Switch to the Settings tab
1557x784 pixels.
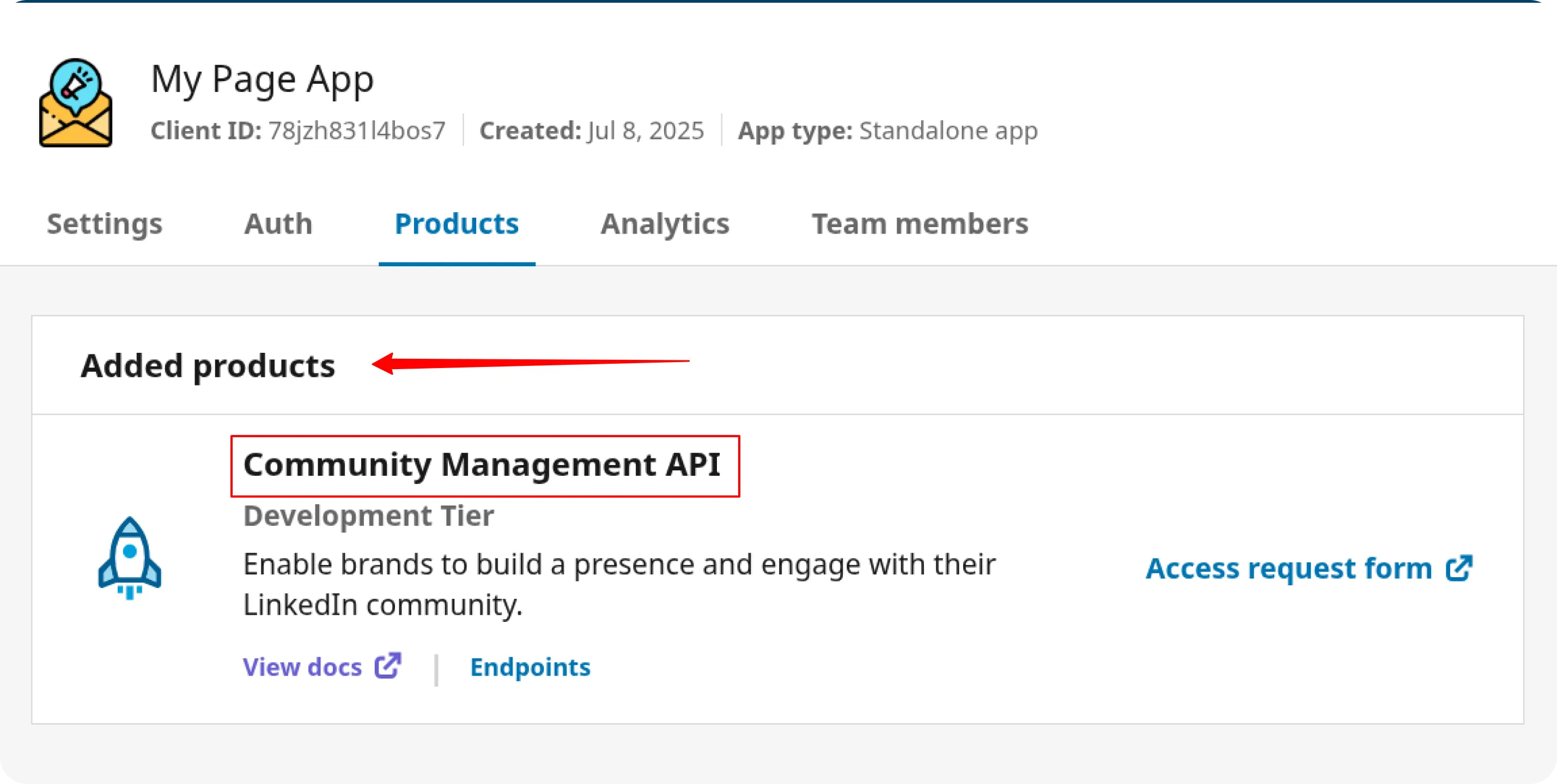[x=105, y=223]
